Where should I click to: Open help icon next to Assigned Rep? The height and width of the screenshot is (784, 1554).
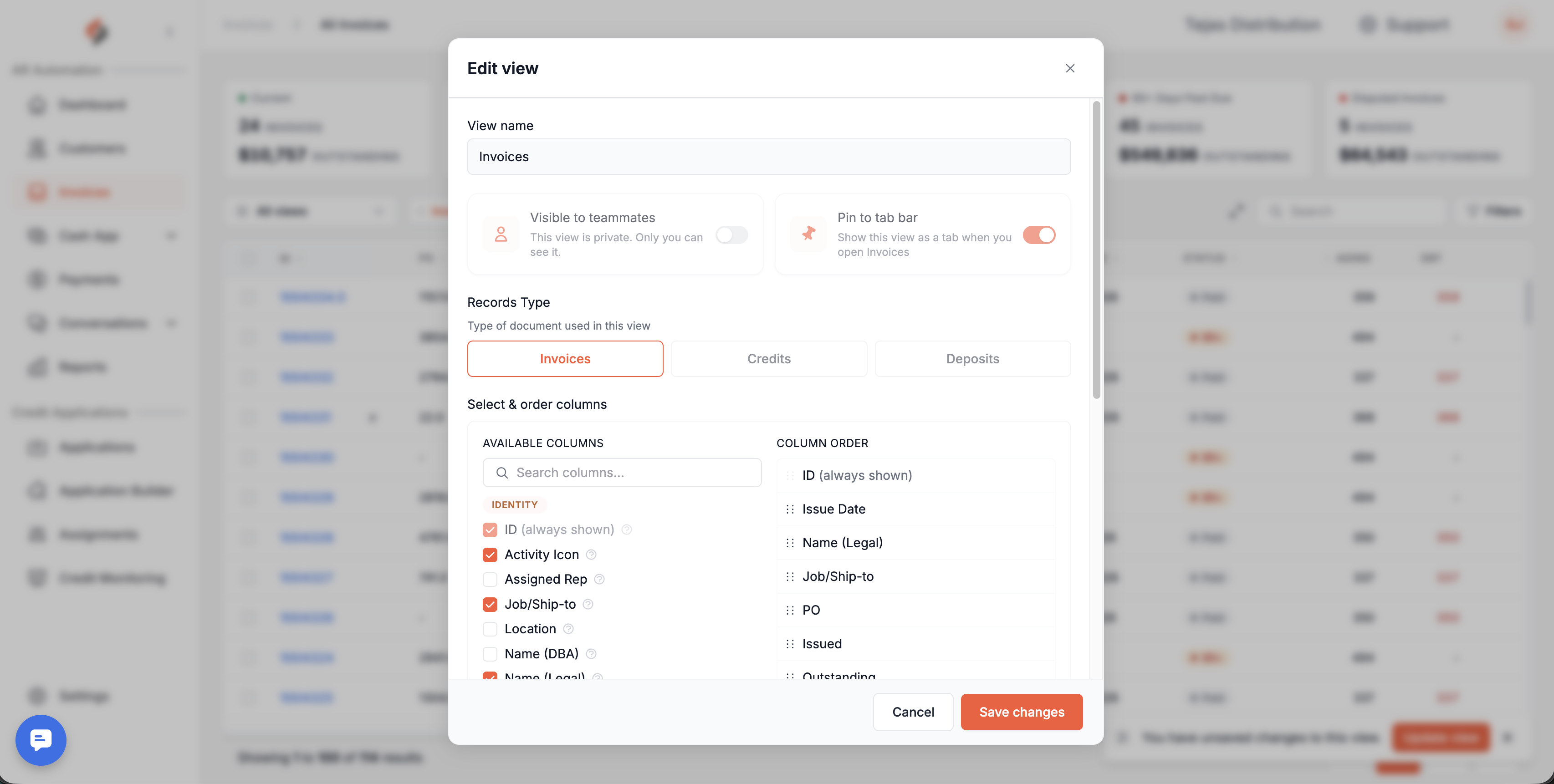[599, 579]
